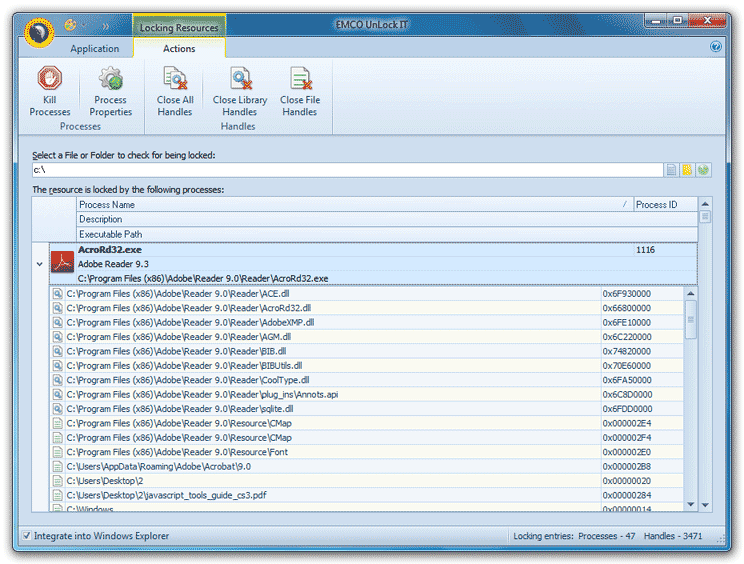Click the green check resource icon
Viewport: 744px width, 564px height.
[x=703, y=170]
